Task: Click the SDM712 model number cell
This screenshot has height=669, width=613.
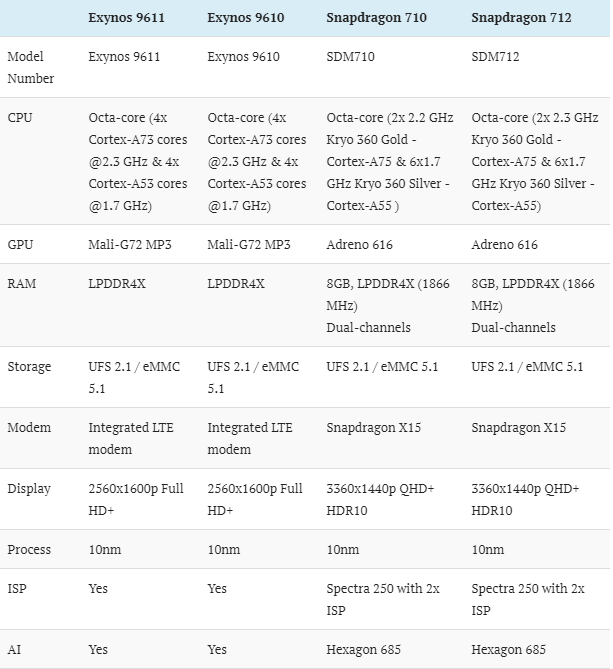Action: click(x=496, y=57)
